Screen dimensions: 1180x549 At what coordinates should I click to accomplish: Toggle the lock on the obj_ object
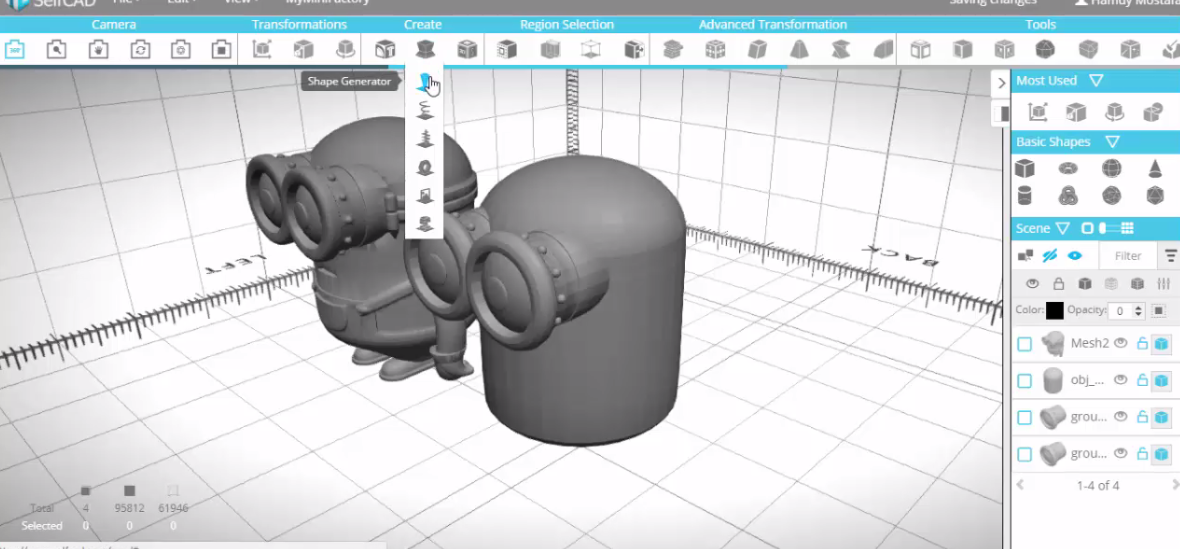click(x=1142, y=380)
